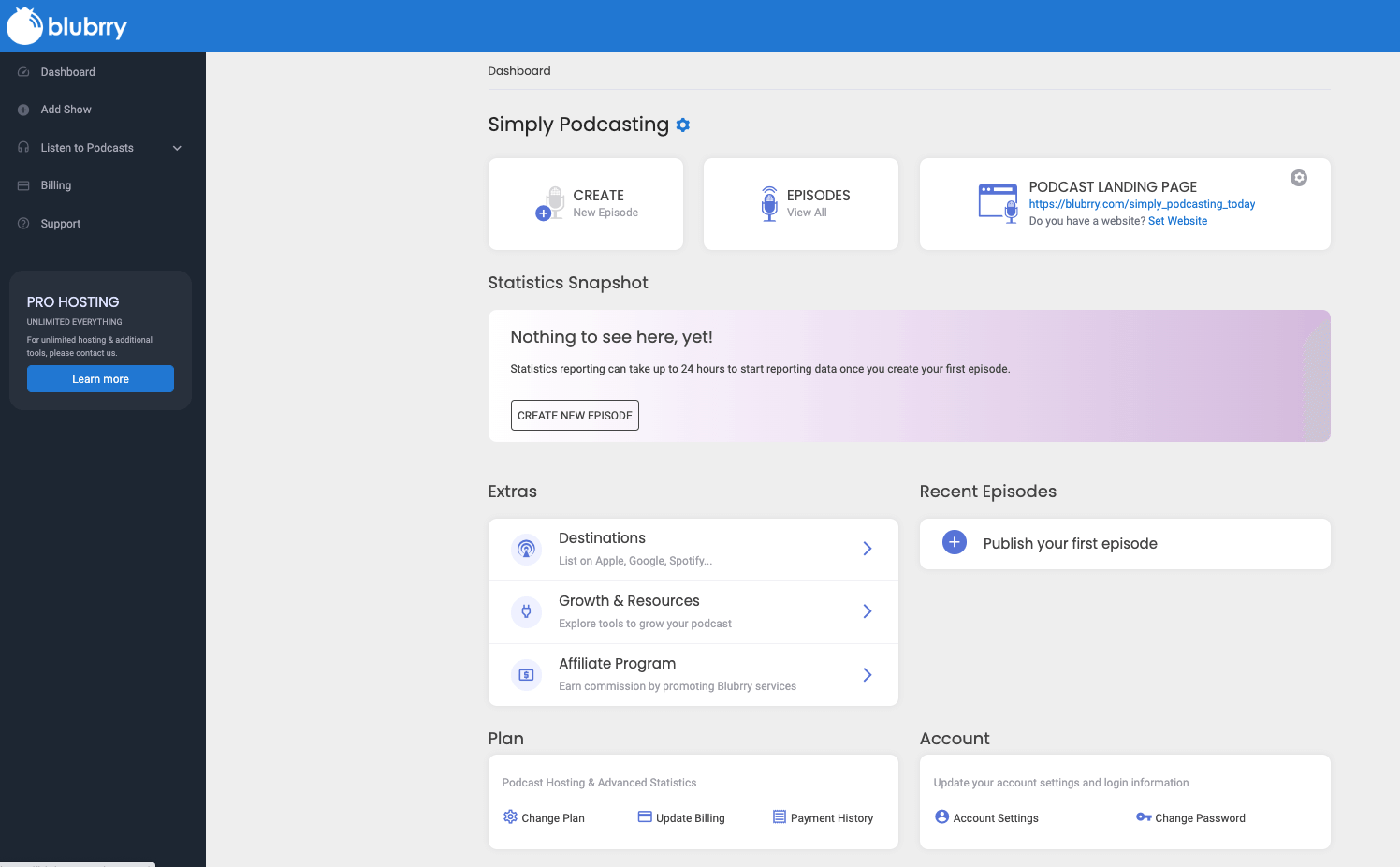Click the PODCAST LANDING PAGE heading

pos(1113,187)
